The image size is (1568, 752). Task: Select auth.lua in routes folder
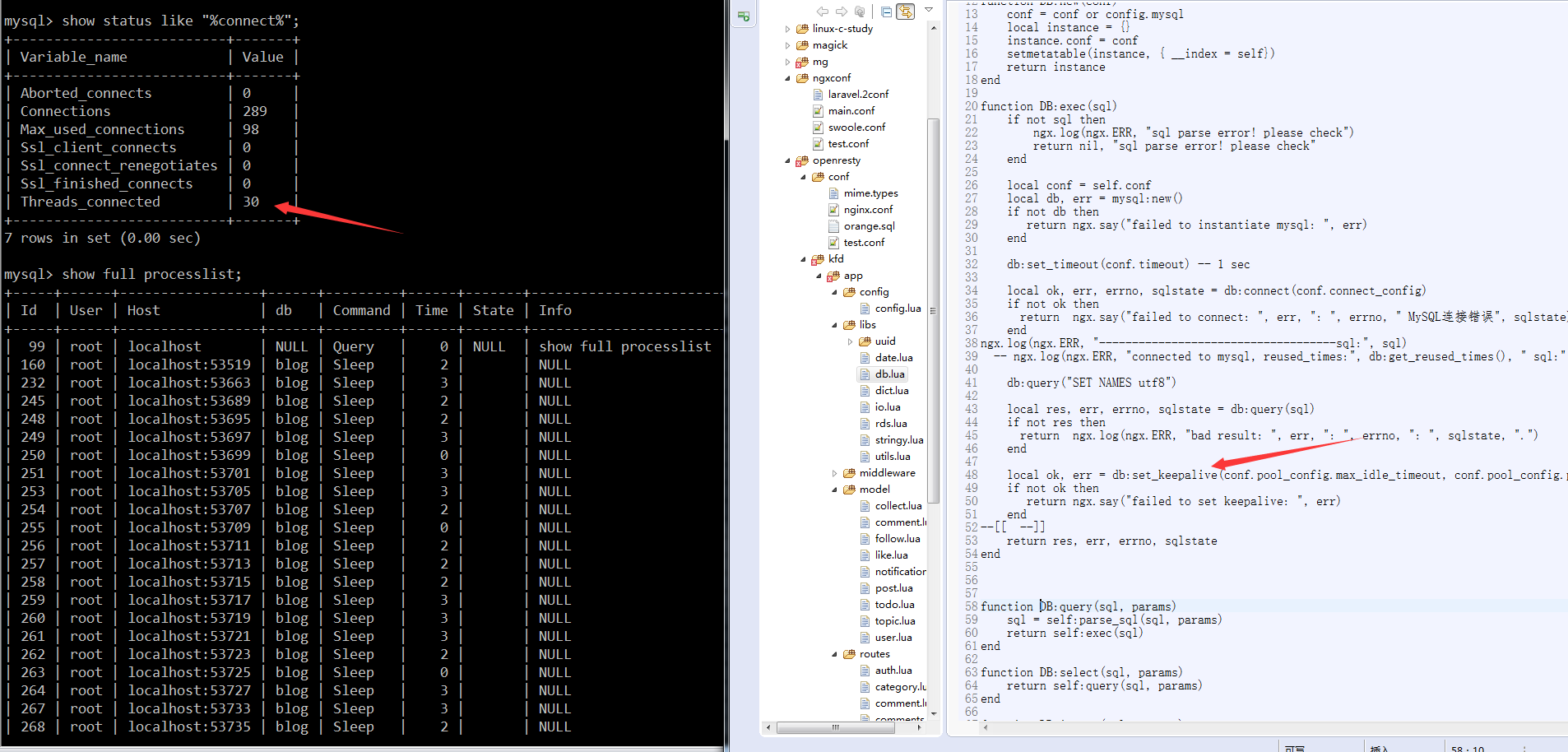(x=893, y=671)
